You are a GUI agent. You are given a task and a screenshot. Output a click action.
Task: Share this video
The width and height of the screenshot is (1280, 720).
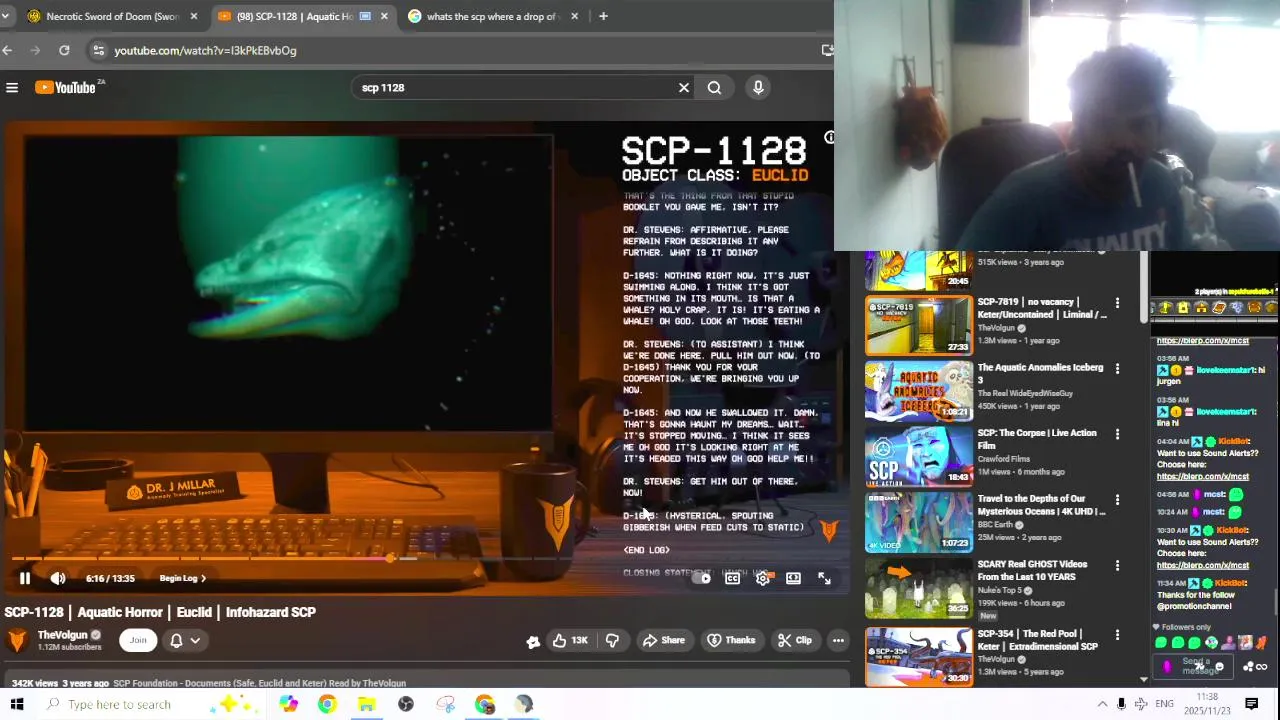pyautogui.click(x=664, y=640)
